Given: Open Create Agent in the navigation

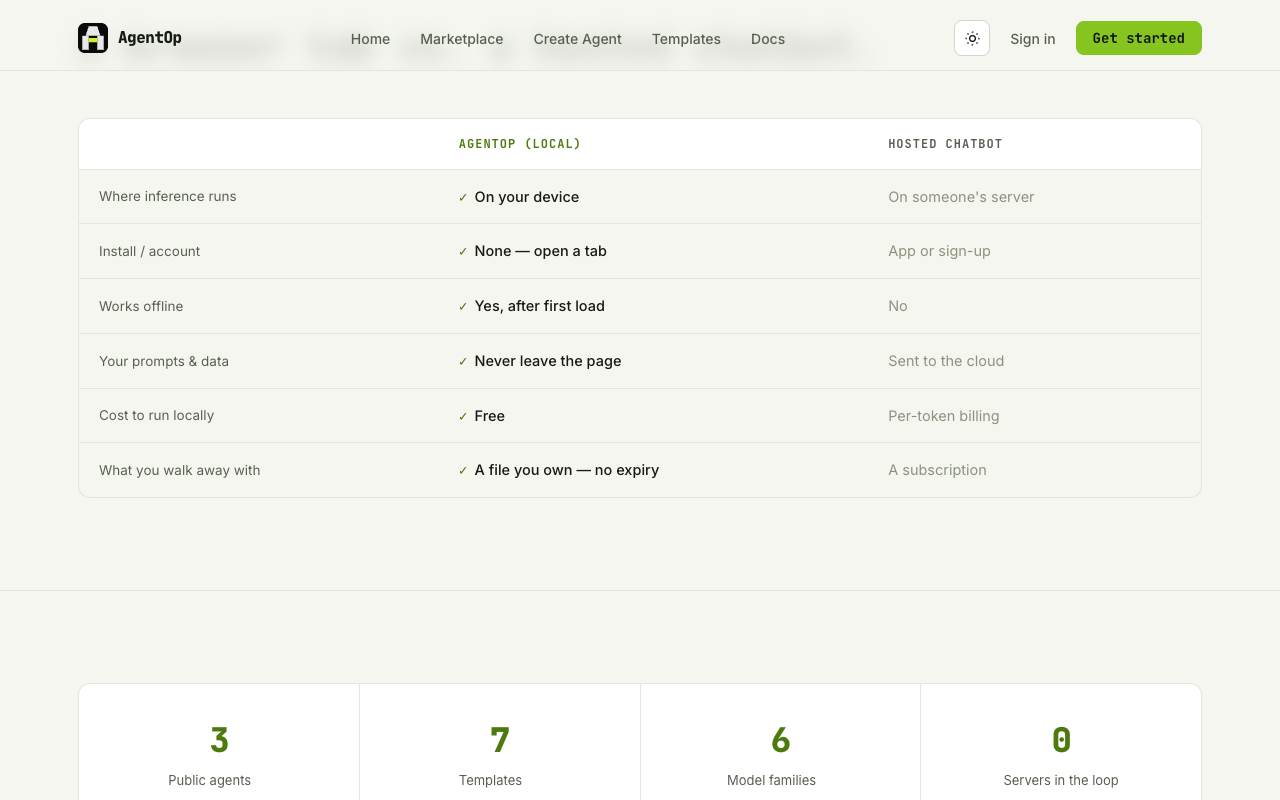Looking at the screenshot, I should (x=578, y=39).
